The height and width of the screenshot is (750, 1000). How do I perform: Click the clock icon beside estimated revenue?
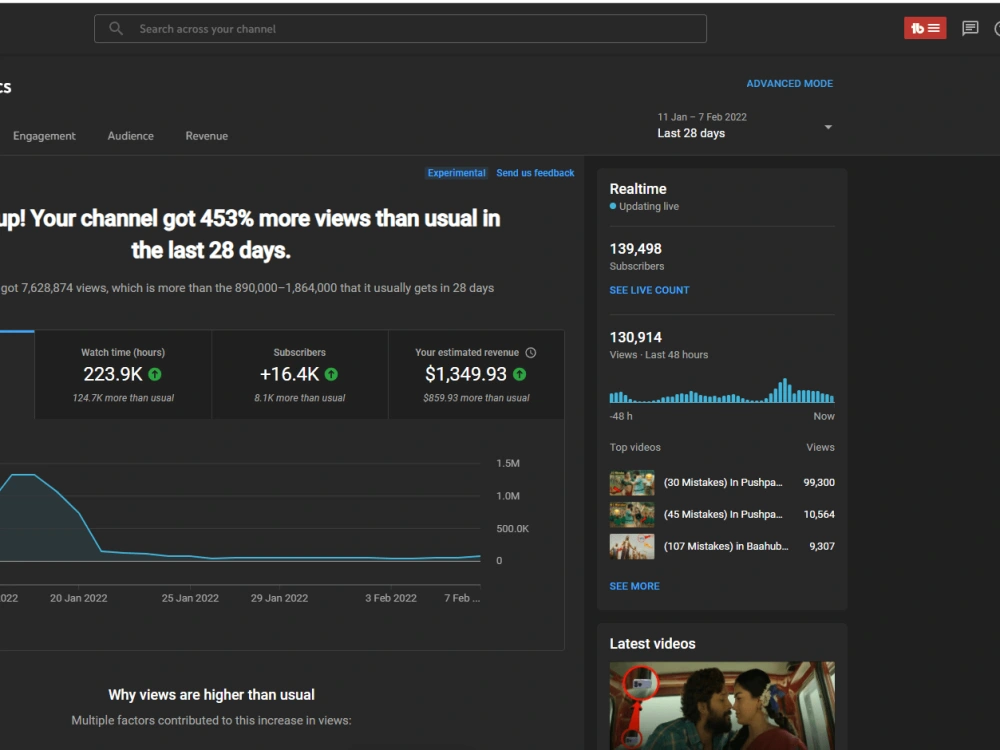531,353
